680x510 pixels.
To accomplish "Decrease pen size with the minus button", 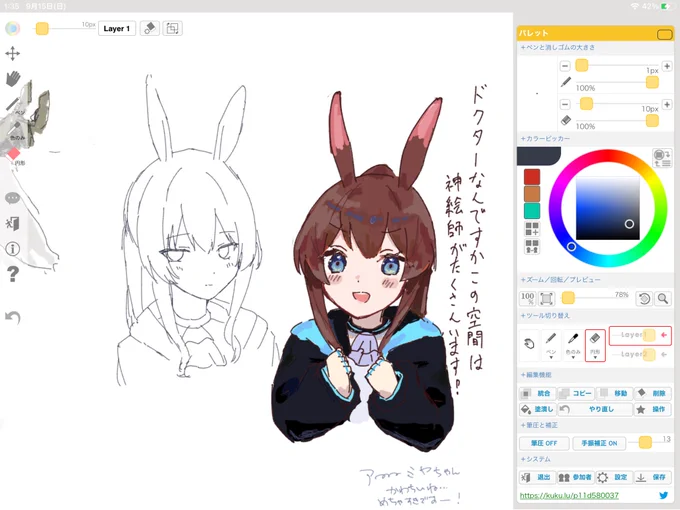I will tap(565, 66).
